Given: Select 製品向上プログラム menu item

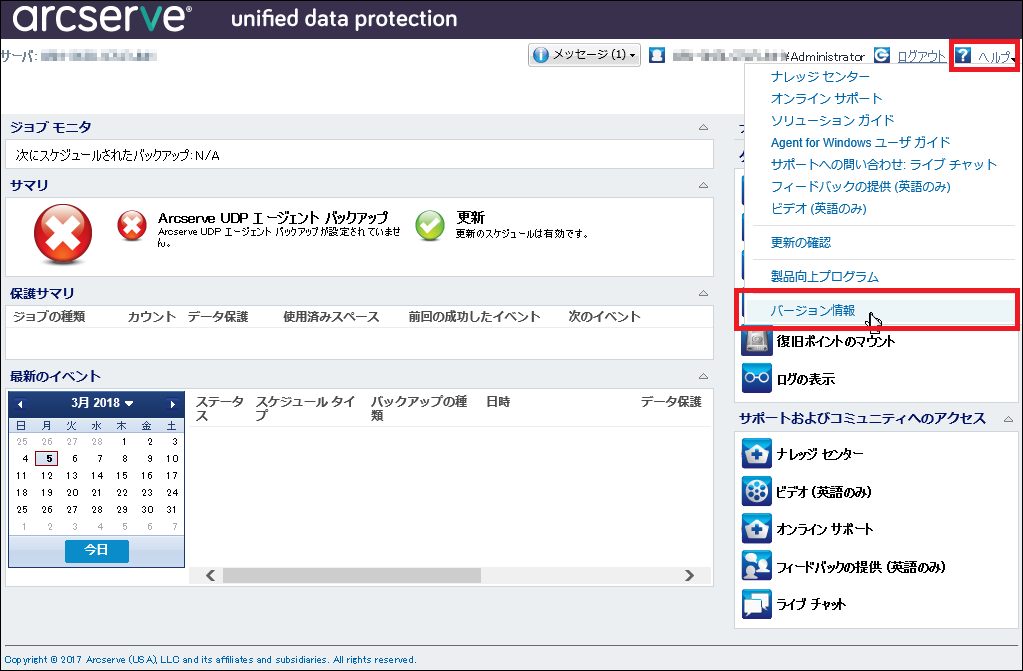Looking at the screenshot, I should (x=825, y=277).
